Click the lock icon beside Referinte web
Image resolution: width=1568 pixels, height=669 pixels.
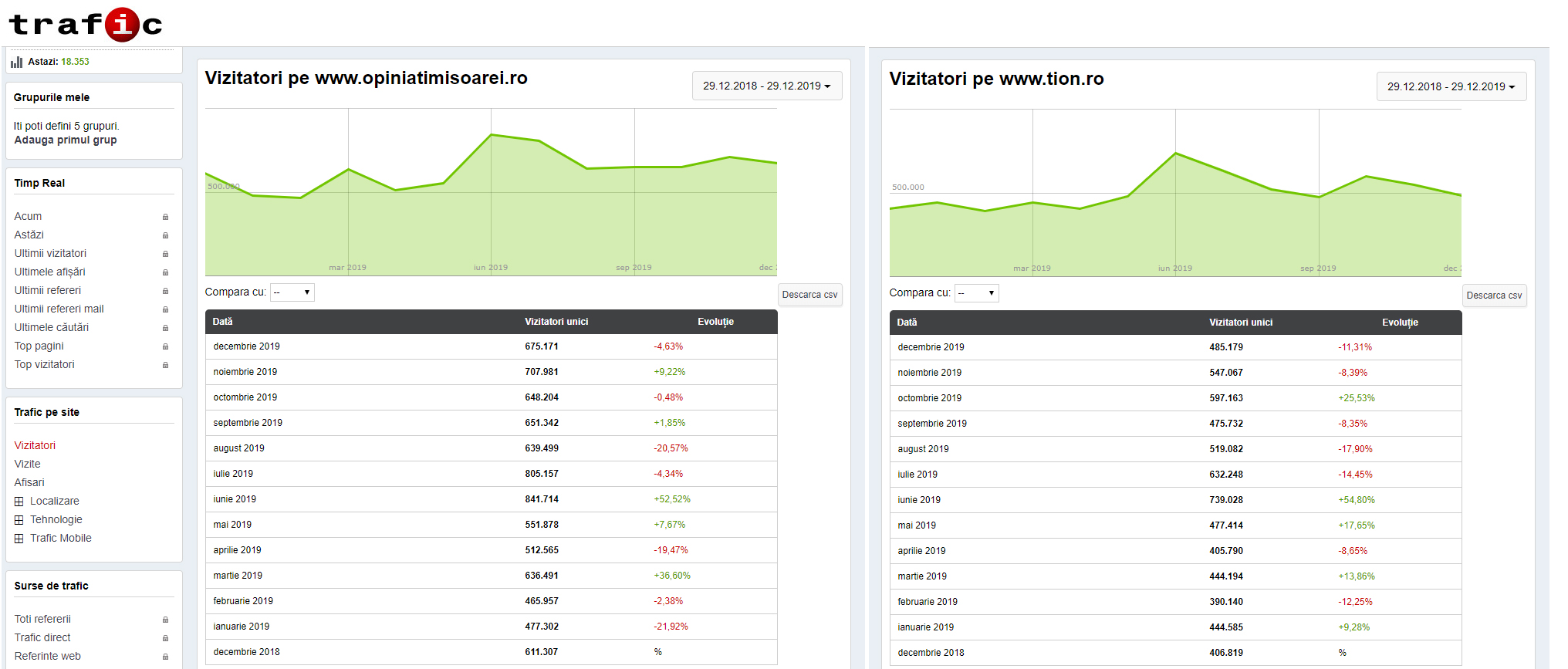click(x=165, y=657)
